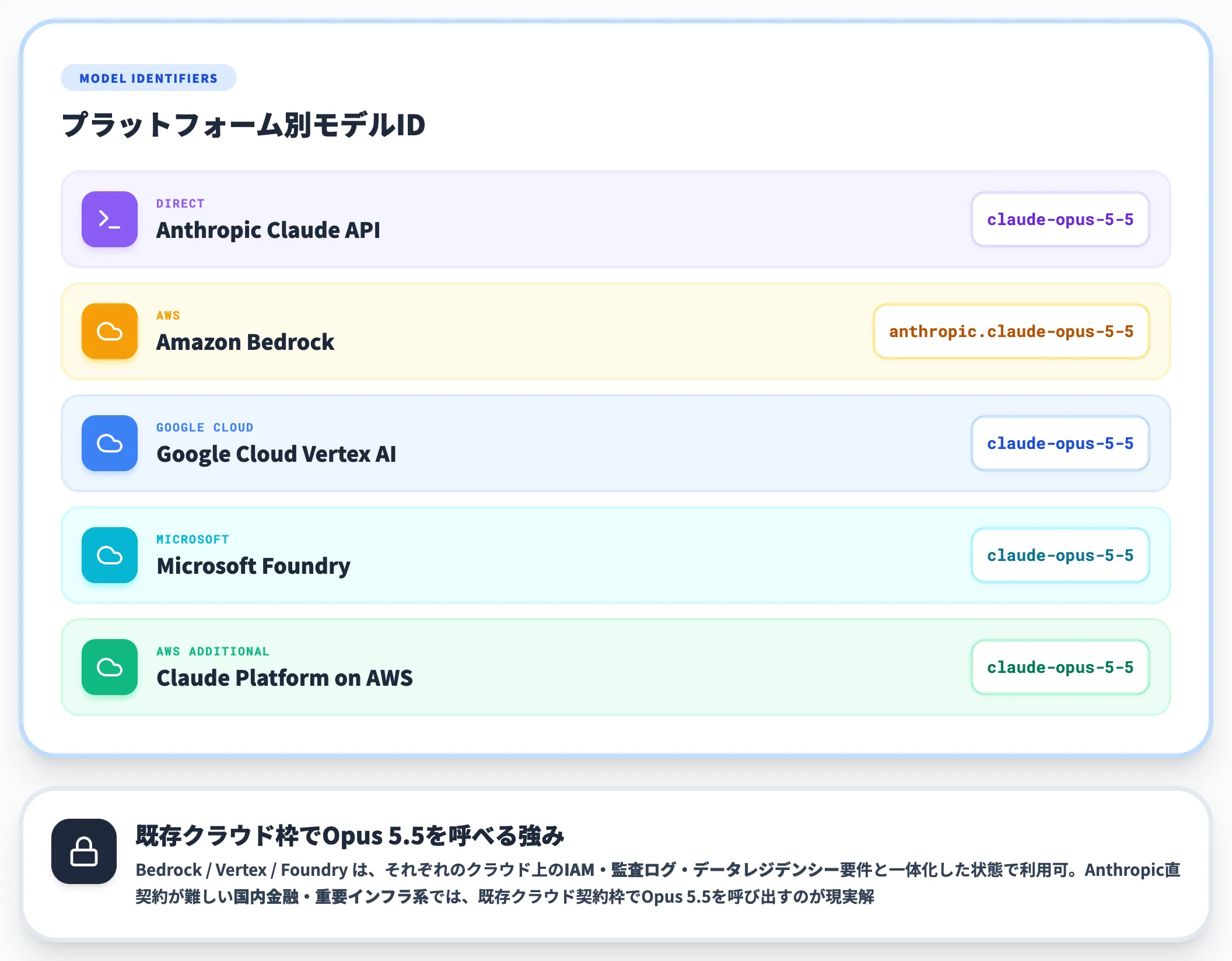Select the Claude Platform on AWS title
The image size is (1232, 961).
tap(285, 678)
